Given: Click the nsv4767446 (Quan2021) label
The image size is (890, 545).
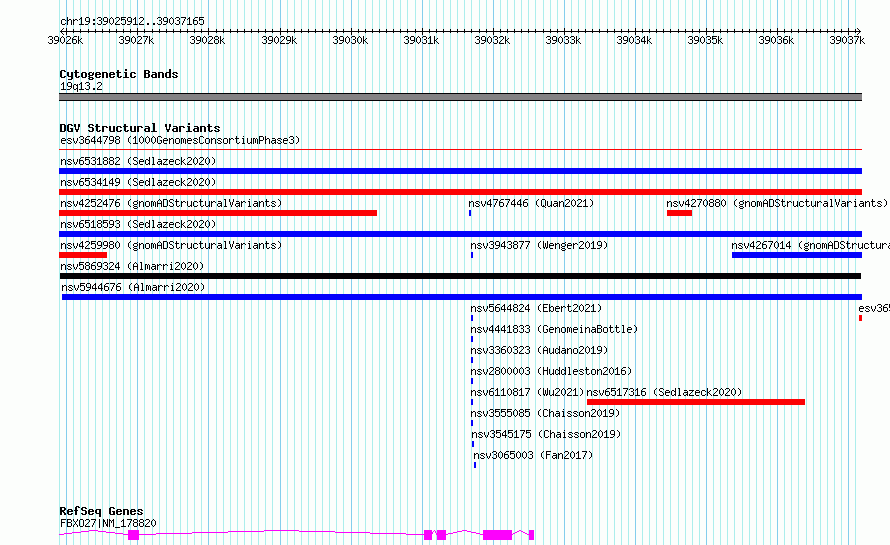Looking at the screenshot, I should click(531, 203).
